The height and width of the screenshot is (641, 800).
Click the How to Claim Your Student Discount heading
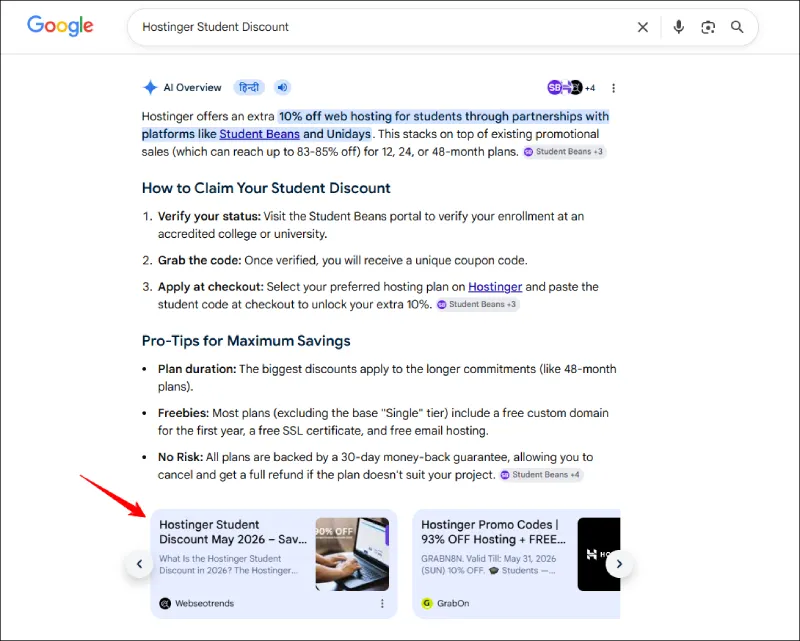[266, 188]
